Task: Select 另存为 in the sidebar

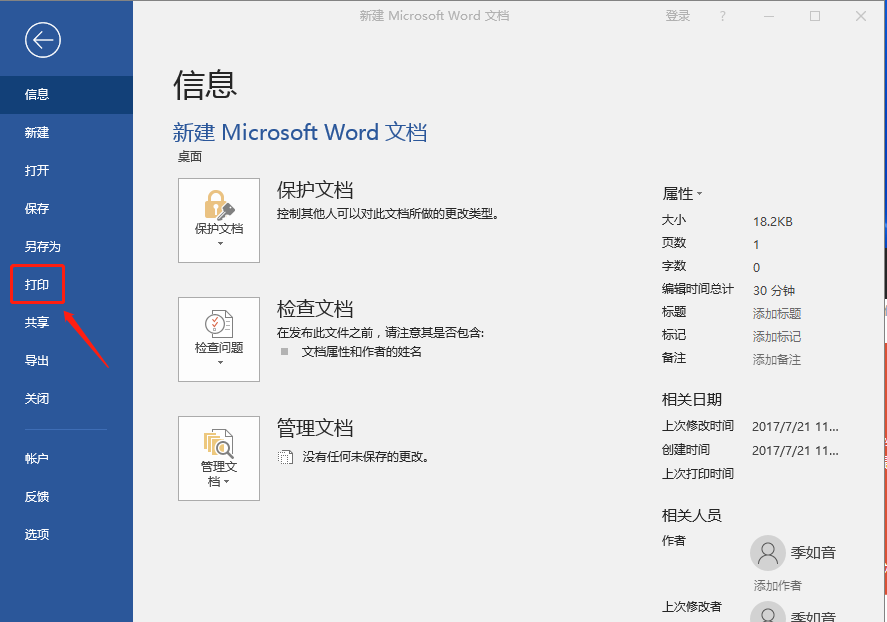Action: coord(42,247)
